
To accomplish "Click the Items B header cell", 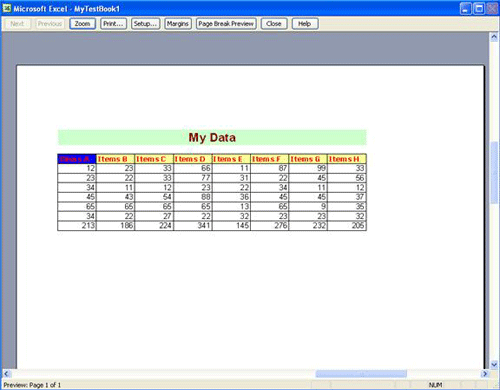I will tap(115, 159).
